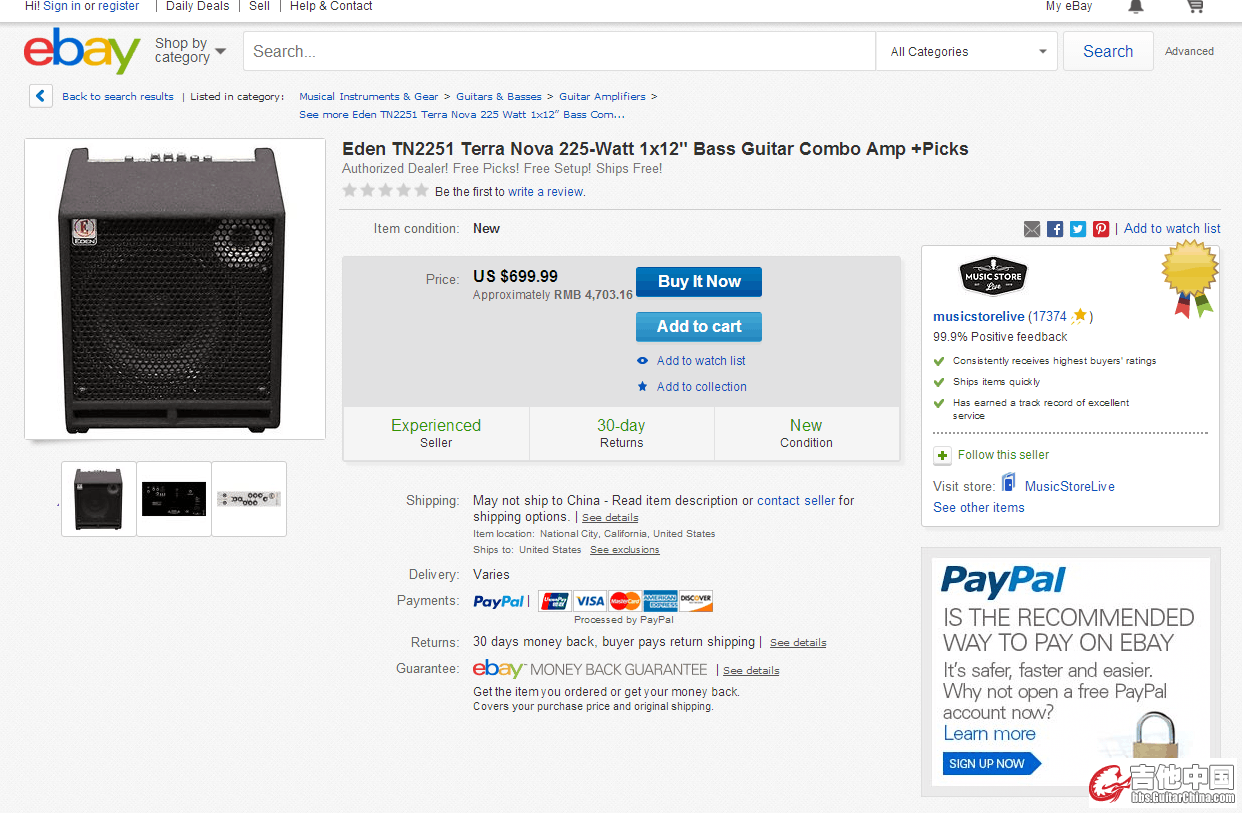This screenshot has width=1242, height=813.
Task: Click the star Add to collection link
Action: [x=701, y=387]
